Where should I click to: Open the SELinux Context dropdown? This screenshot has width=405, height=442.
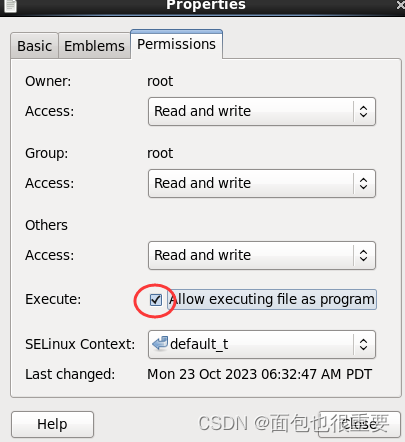[262, 344]
